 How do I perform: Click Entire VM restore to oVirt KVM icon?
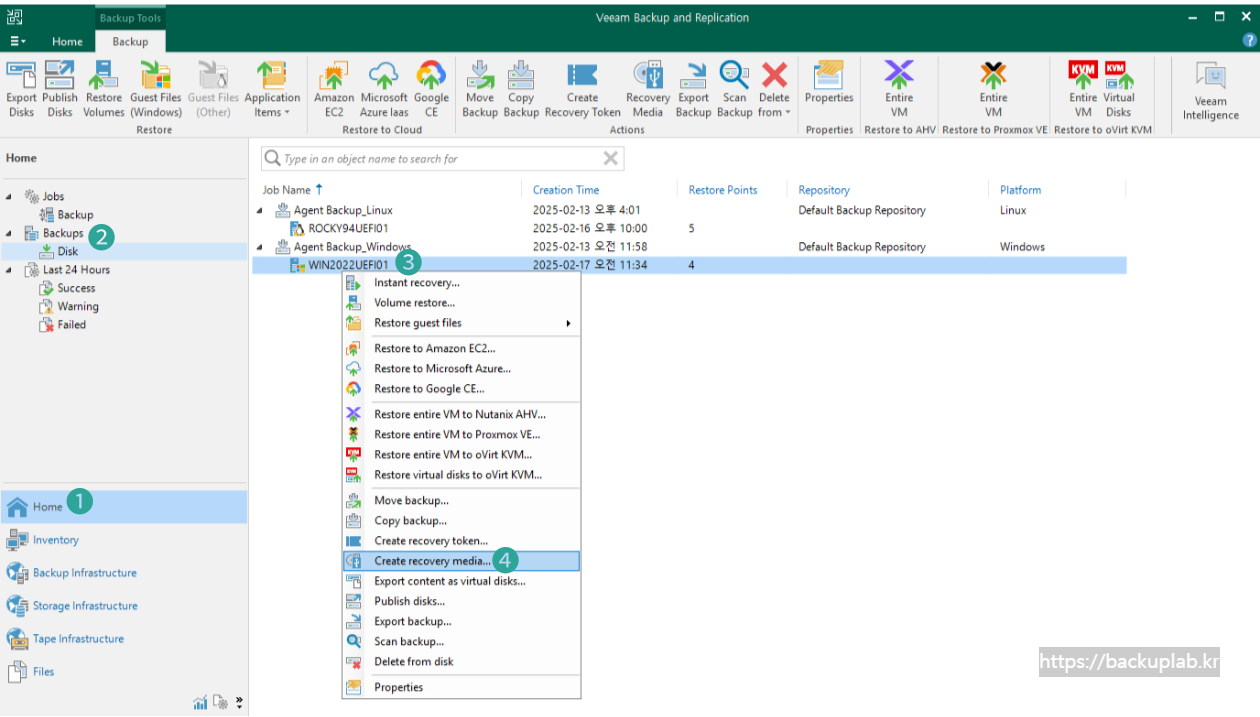point(1083,89)
